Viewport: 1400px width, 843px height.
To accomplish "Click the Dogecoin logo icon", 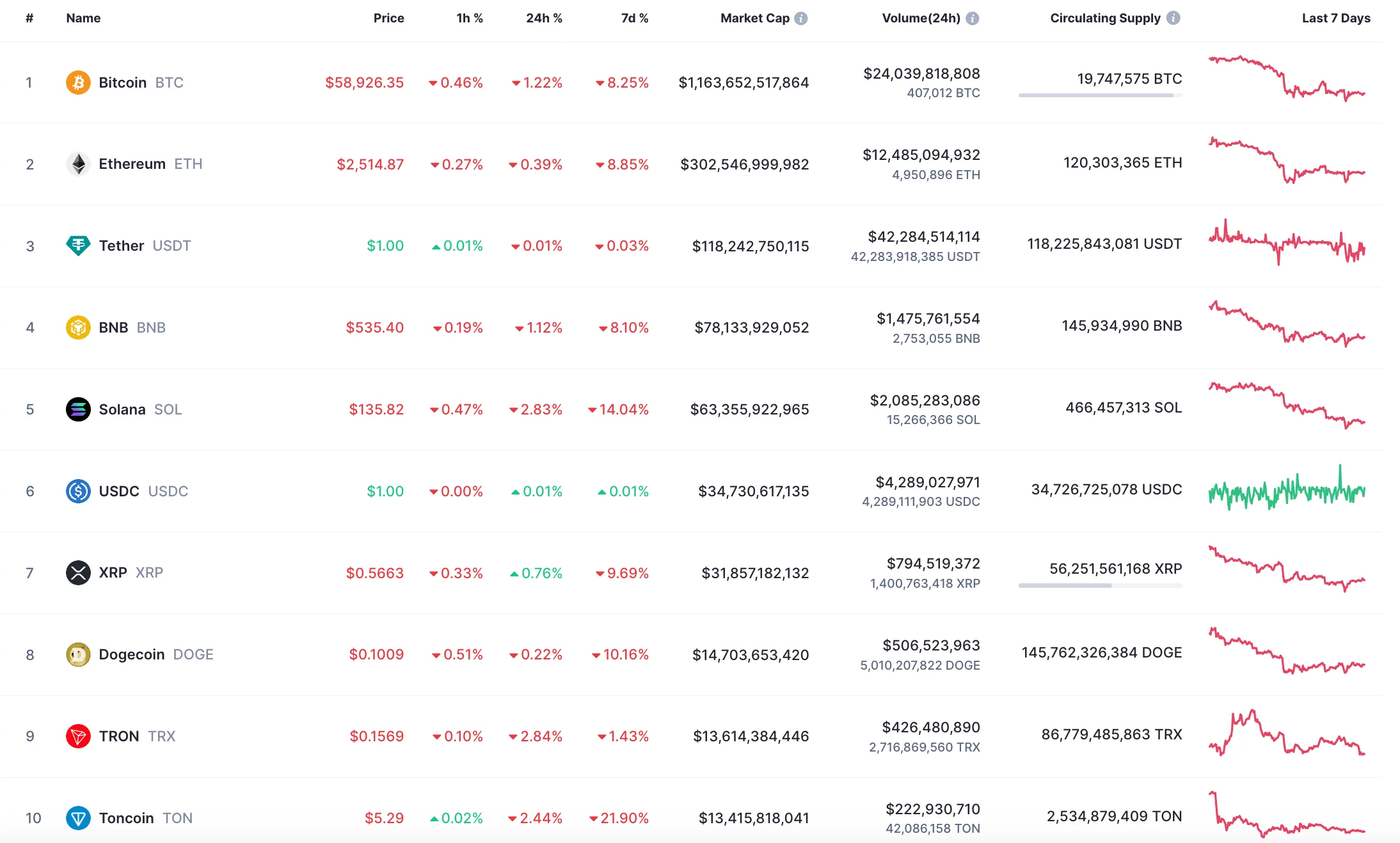I will coord(78,654).
